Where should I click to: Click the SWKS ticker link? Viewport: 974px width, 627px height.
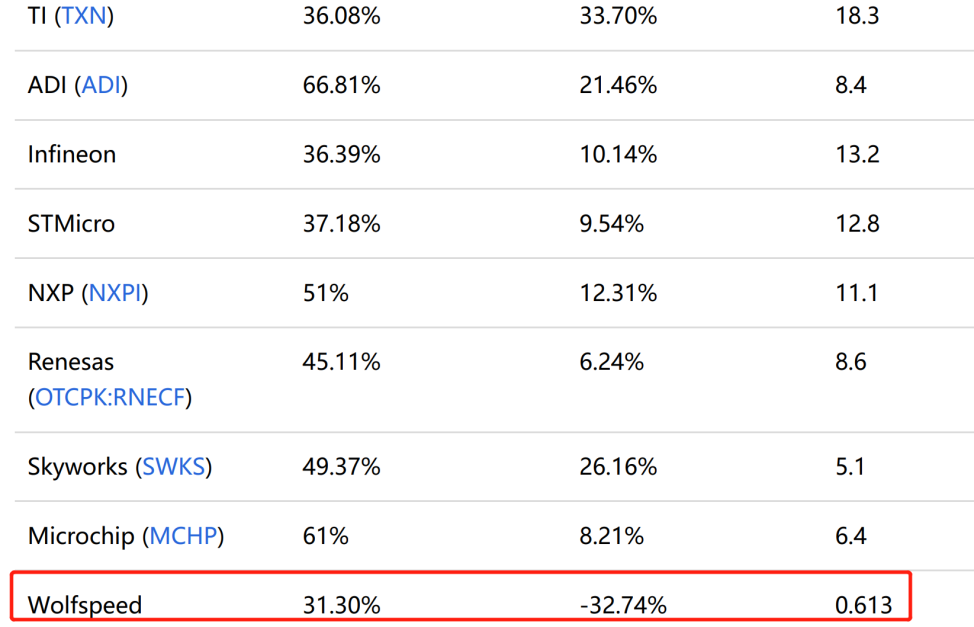[x=174, y=466]
